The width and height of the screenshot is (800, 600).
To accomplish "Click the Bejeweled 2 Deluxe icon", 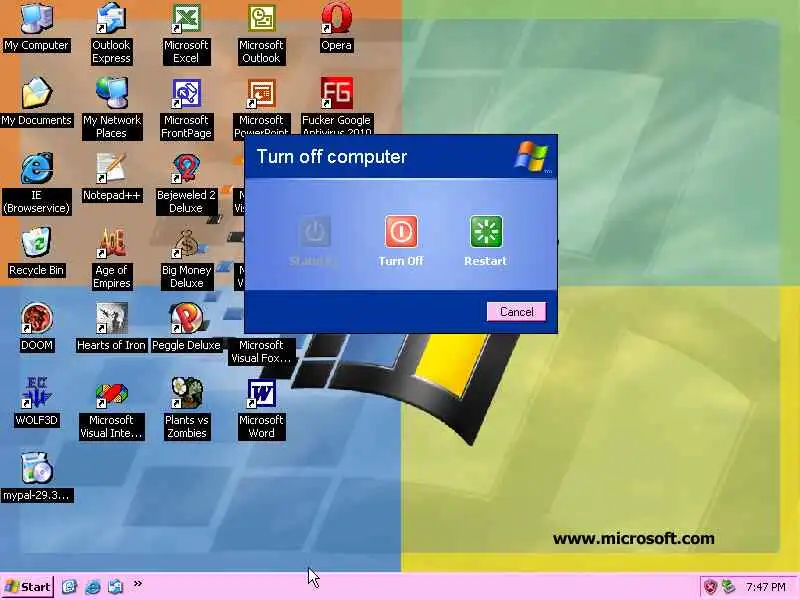I will pos(186,168).
